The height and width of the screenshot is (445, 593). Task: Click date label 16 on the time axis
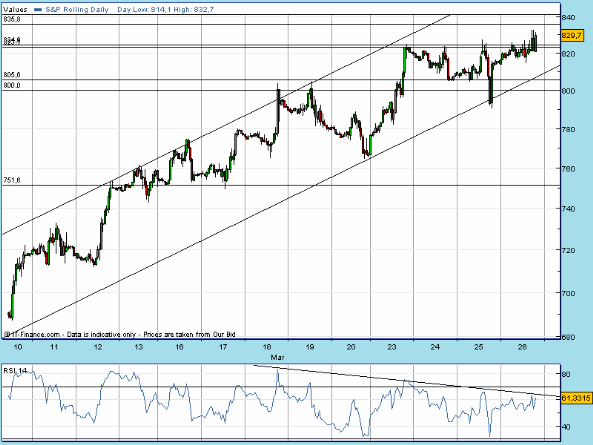pyautogui.click(x=179, y=347)
